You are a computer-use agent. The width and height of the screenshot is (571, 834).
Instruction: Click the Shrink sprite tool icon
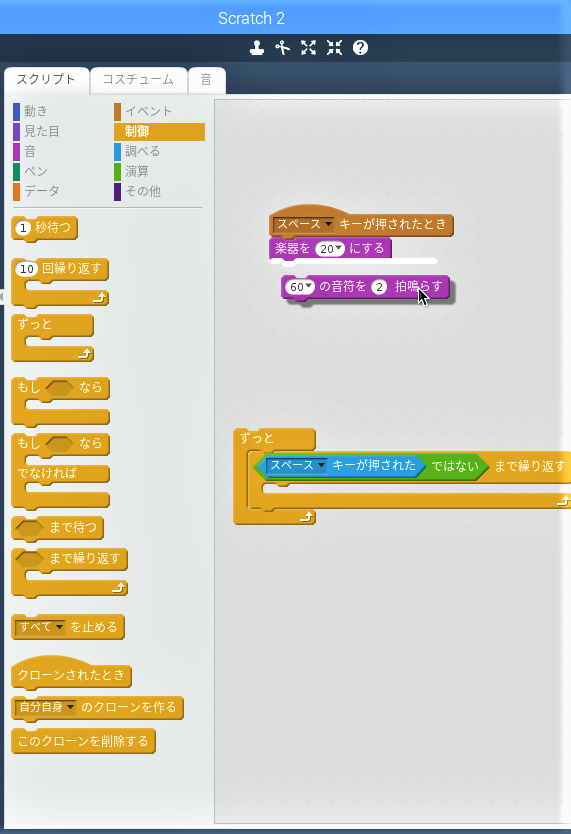click(334, 48)
